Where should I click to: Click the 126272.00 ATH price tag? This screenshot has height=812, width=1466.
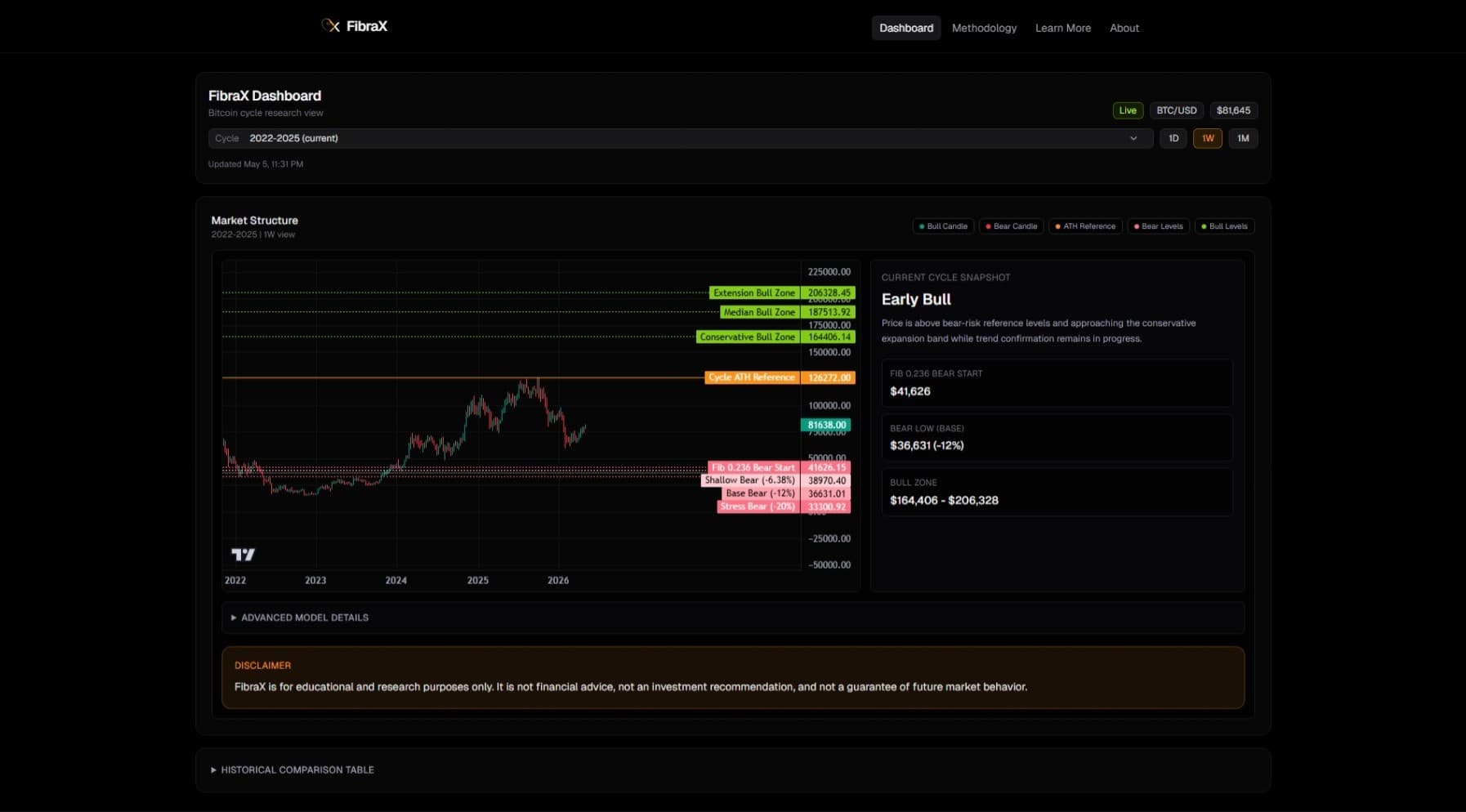[x=829, y=377]
